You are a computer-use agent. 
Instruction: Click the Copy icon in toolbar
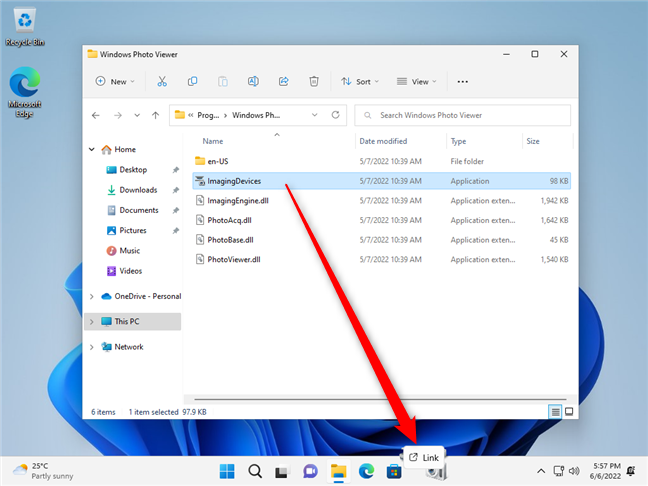point(192,81)
